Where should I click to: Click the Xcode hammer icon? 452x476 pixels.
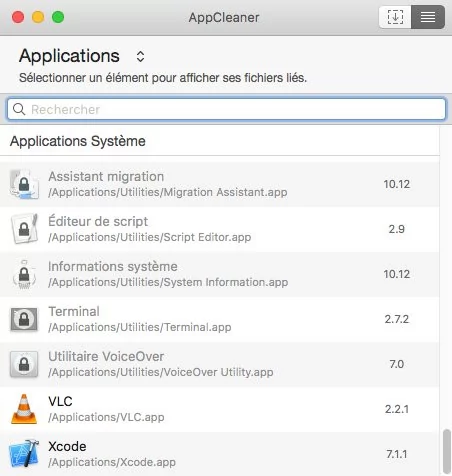point(24,454)
